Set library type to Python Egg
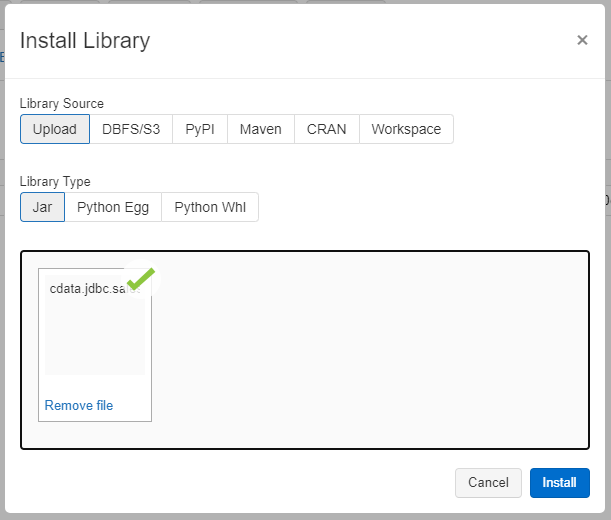Image resolution: width=611 pixels, height=520 pixels. (113, 207)
